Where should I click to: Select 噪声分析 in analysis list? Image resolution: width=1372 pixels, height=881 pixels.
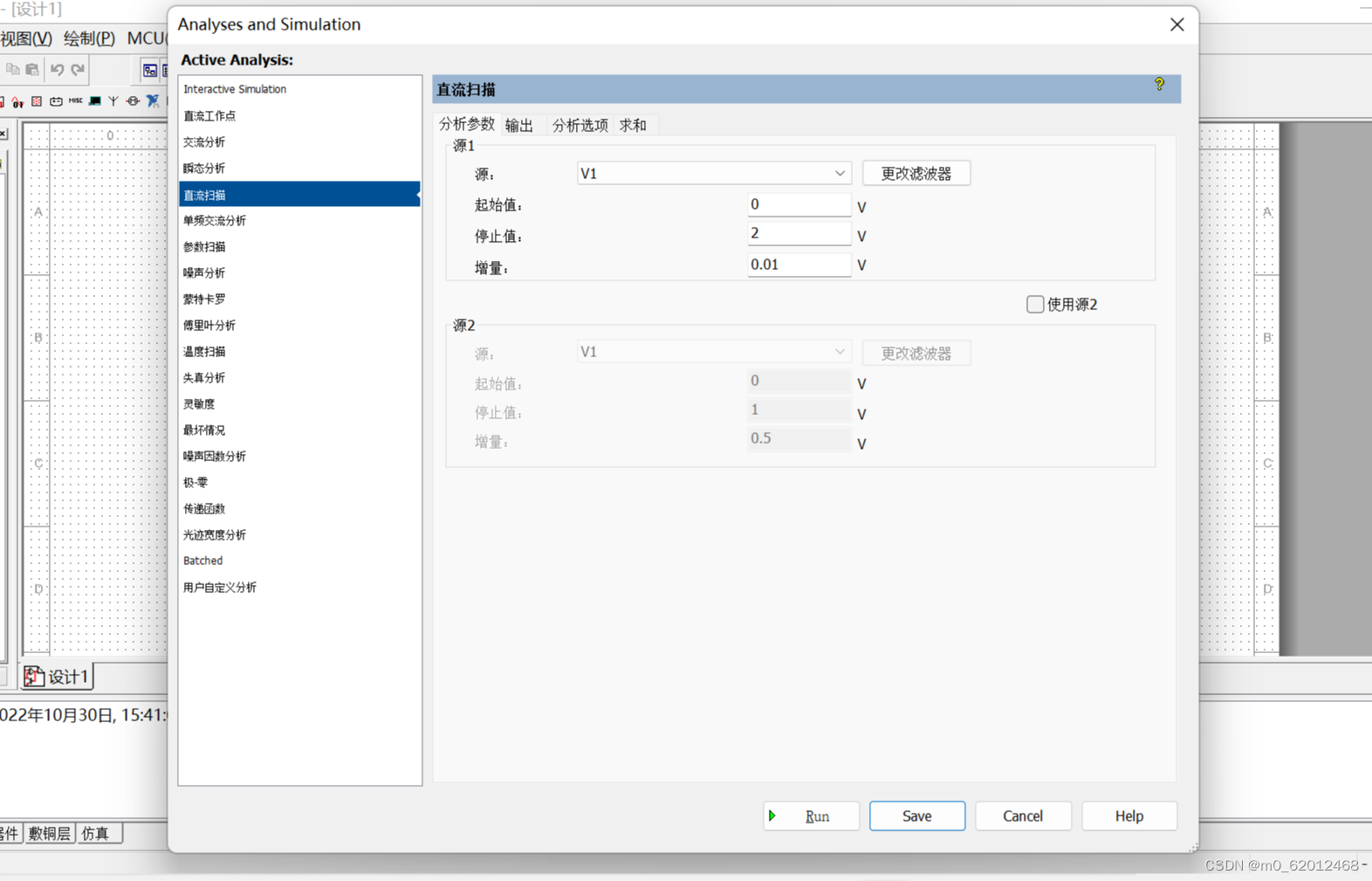[299, 272]
